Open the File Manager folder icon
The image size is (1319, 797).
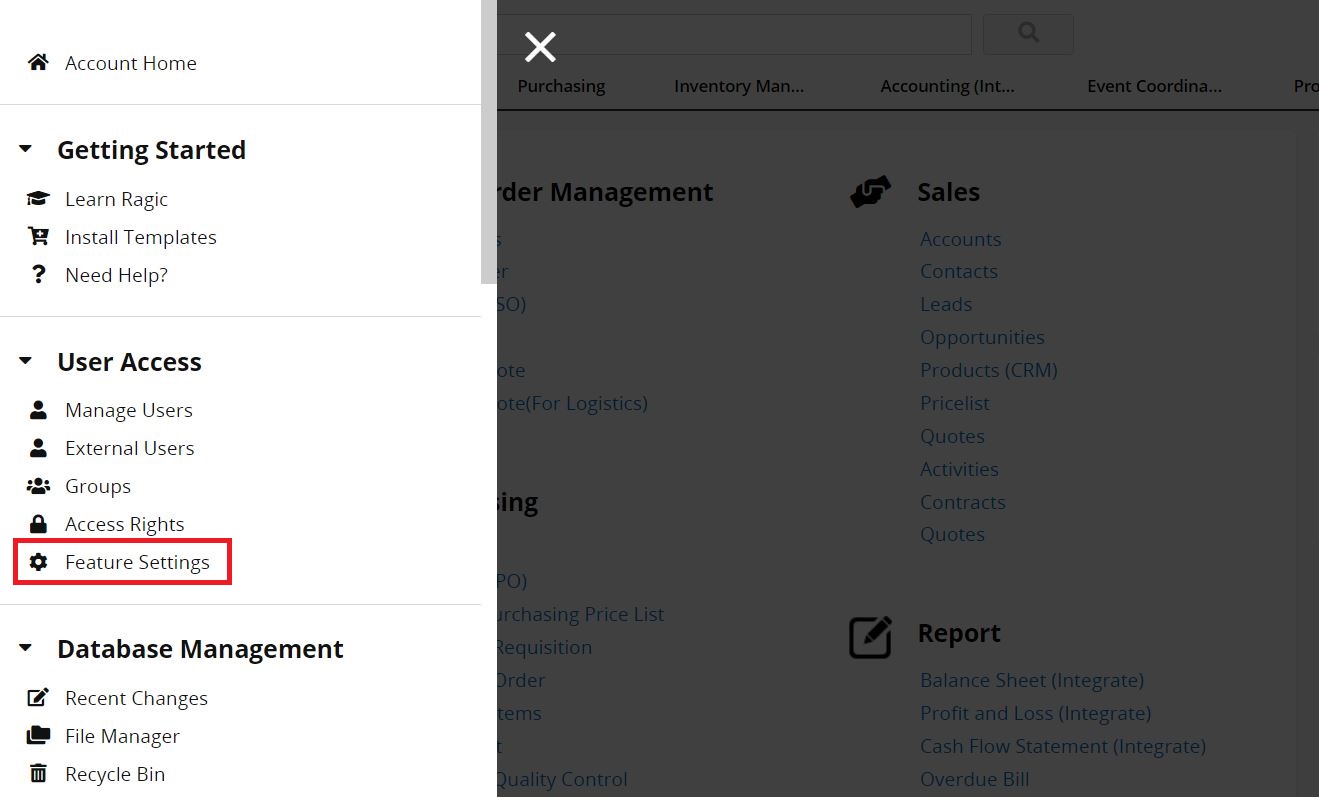[x=38, y=735]
